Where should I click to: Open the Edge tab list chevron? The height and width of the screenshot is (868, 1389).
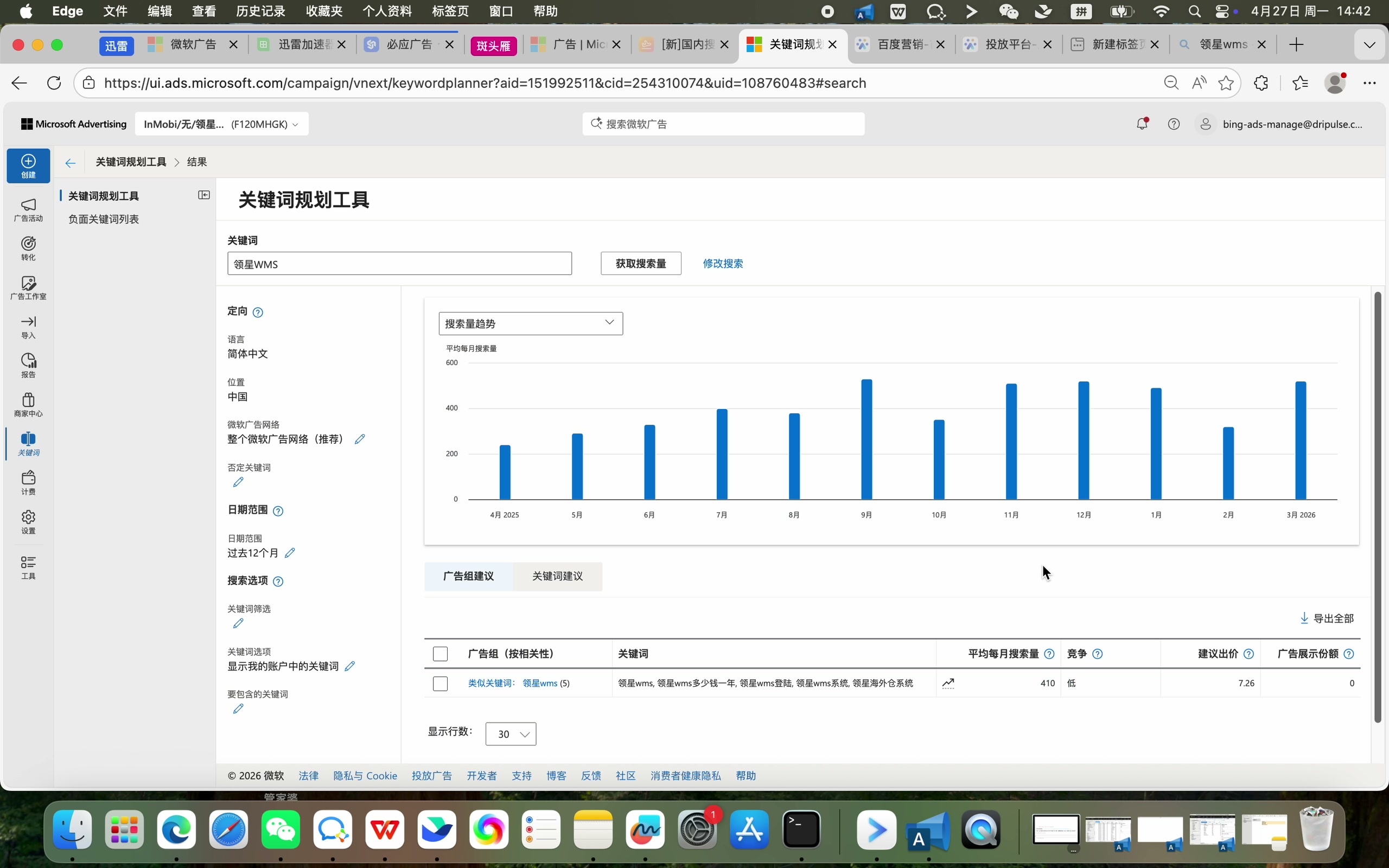pos(1369,45)
